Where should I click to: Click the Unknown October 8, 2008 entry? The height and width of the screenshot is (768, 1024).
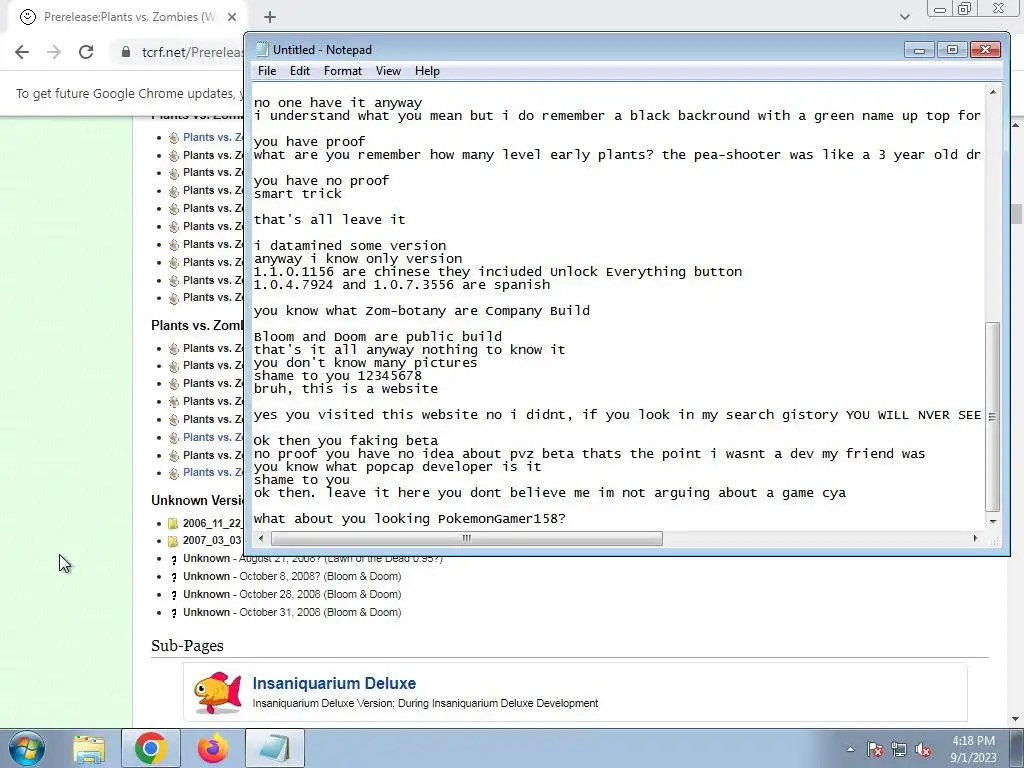(x=292, y=577)
